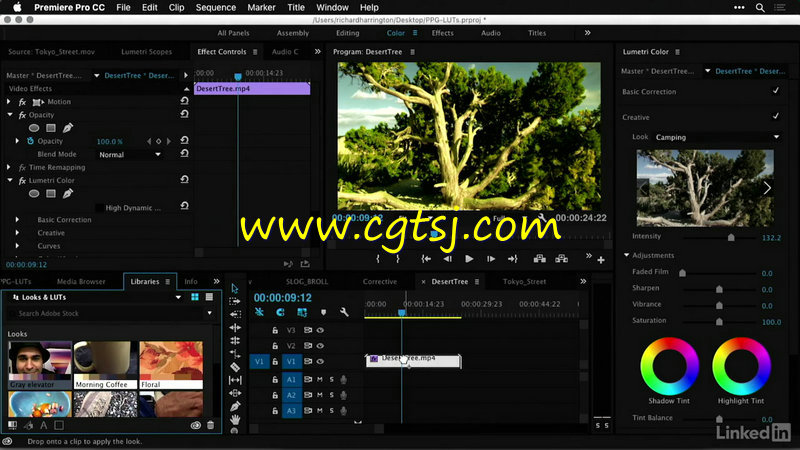Screen dimensions: 800x450
Task: Click Mark In bracket button
Action: click(x=378, y=259)
